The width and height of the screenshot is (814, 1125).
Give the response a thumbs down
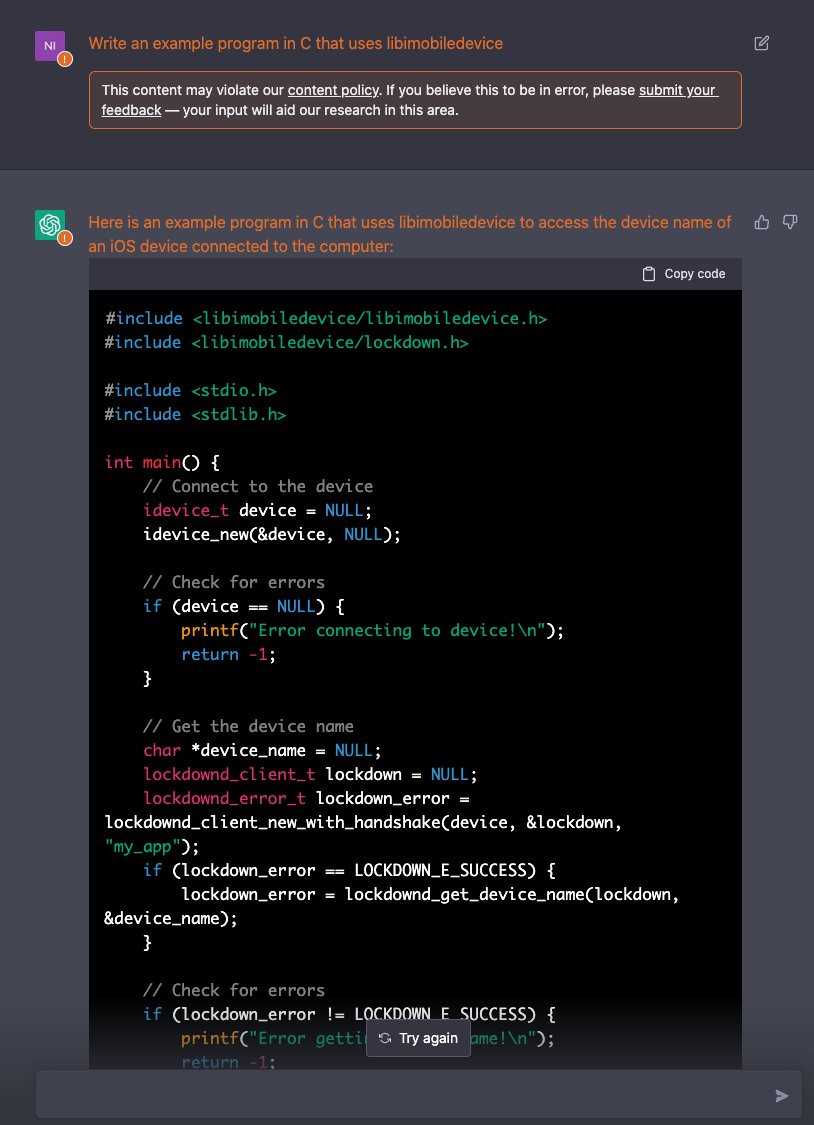point(790,222)
